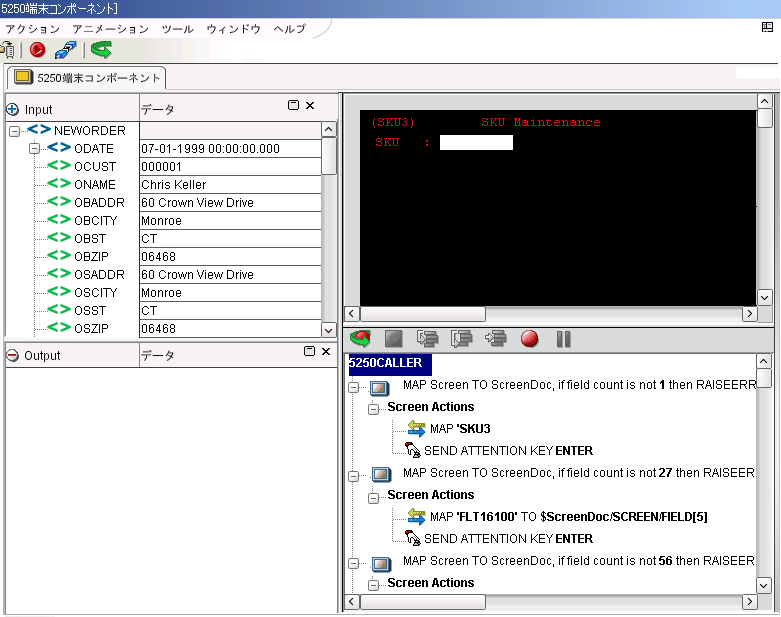
Task: Click the SKU input field on terminal screen
Action: [476, 142]
